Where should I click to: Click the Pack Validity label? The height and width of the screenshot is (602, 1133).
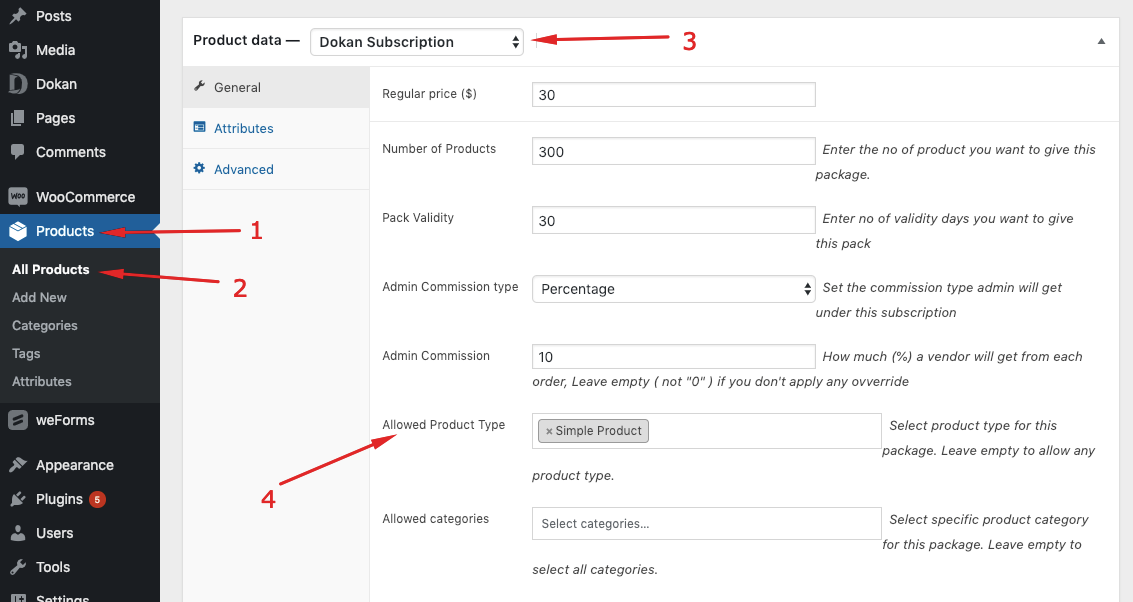tap(418, 218)
